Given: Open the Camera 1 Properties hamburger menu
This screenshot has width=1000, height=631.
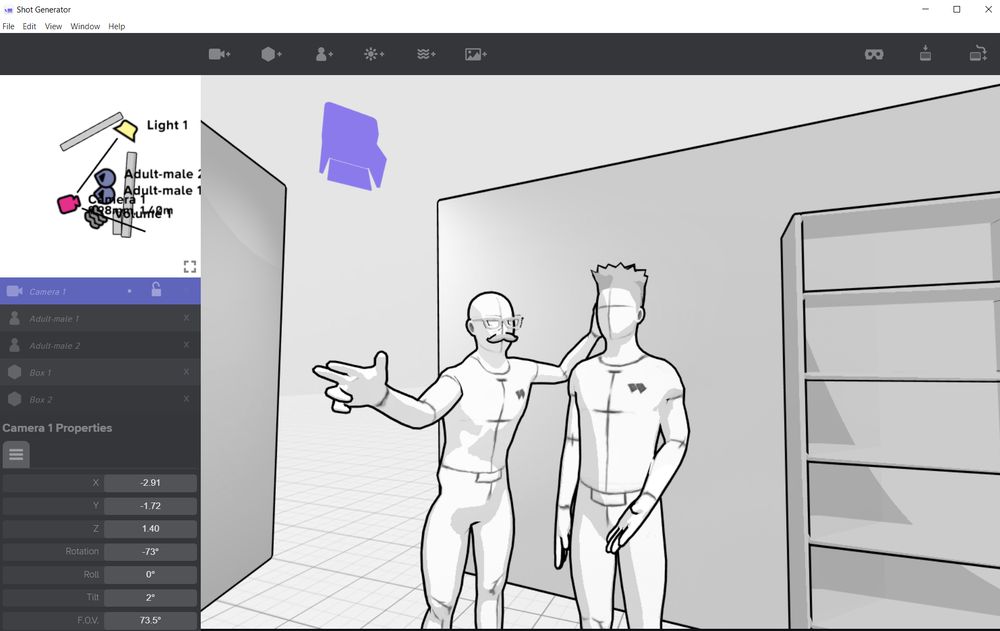Looking at the screenshot, I should [x=16, y=454].
